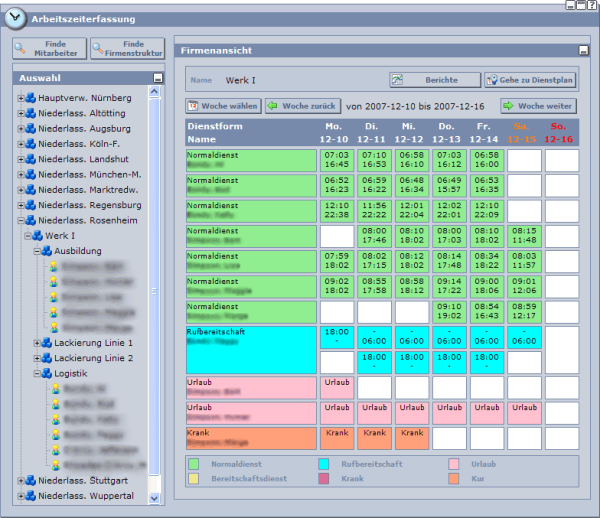The height and width of the screenshot is (518, 600).
Task: Click the green right arrow icon
Action: tap(508, 106)
